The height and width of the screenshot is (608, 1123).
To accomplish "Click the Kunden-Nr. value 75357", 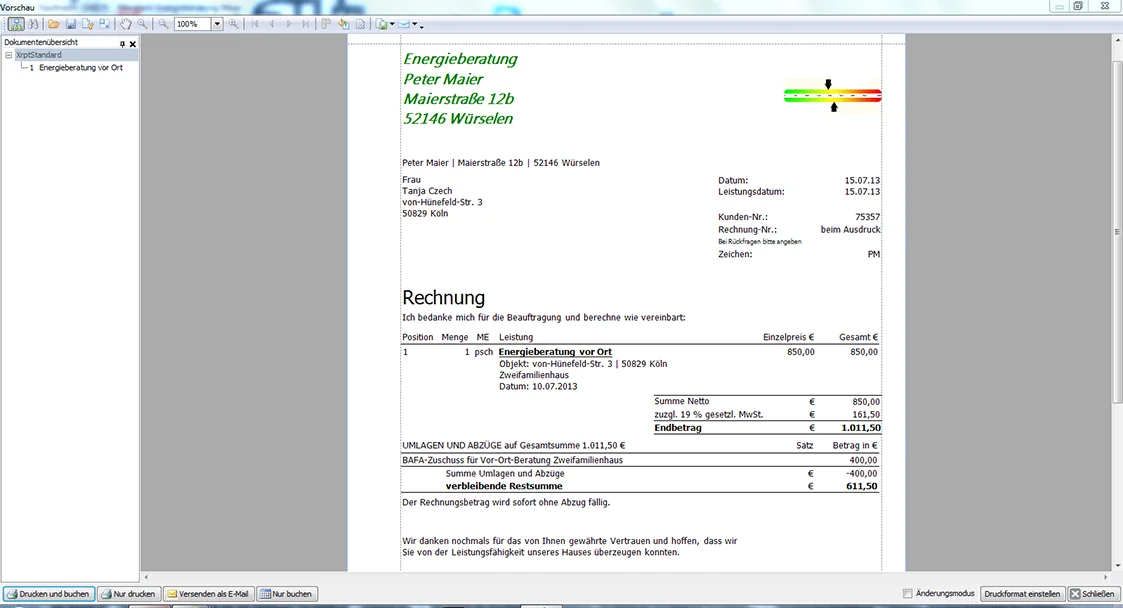I will tap(867, 217).
